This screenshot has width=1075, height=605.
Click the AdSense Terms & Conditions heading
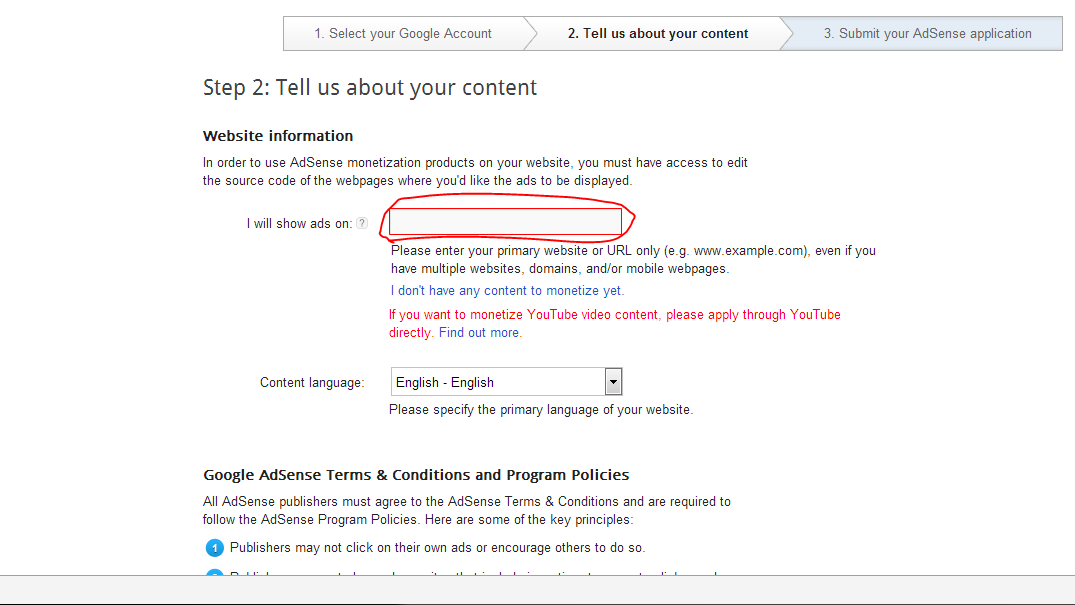(416, 475)
